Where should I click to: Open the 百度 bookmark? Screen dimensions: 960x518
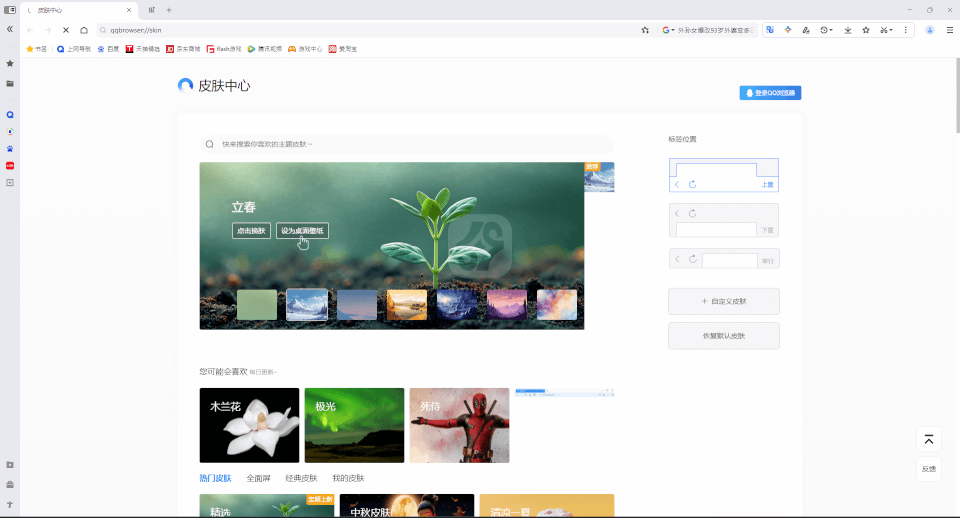click(108, 49)
